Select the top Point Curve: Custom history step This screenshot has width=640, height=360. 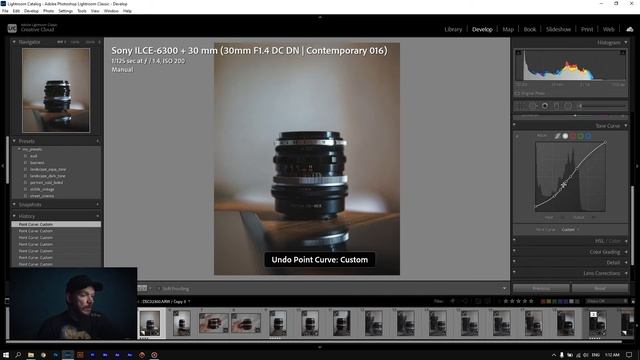(x=56, y=224)
